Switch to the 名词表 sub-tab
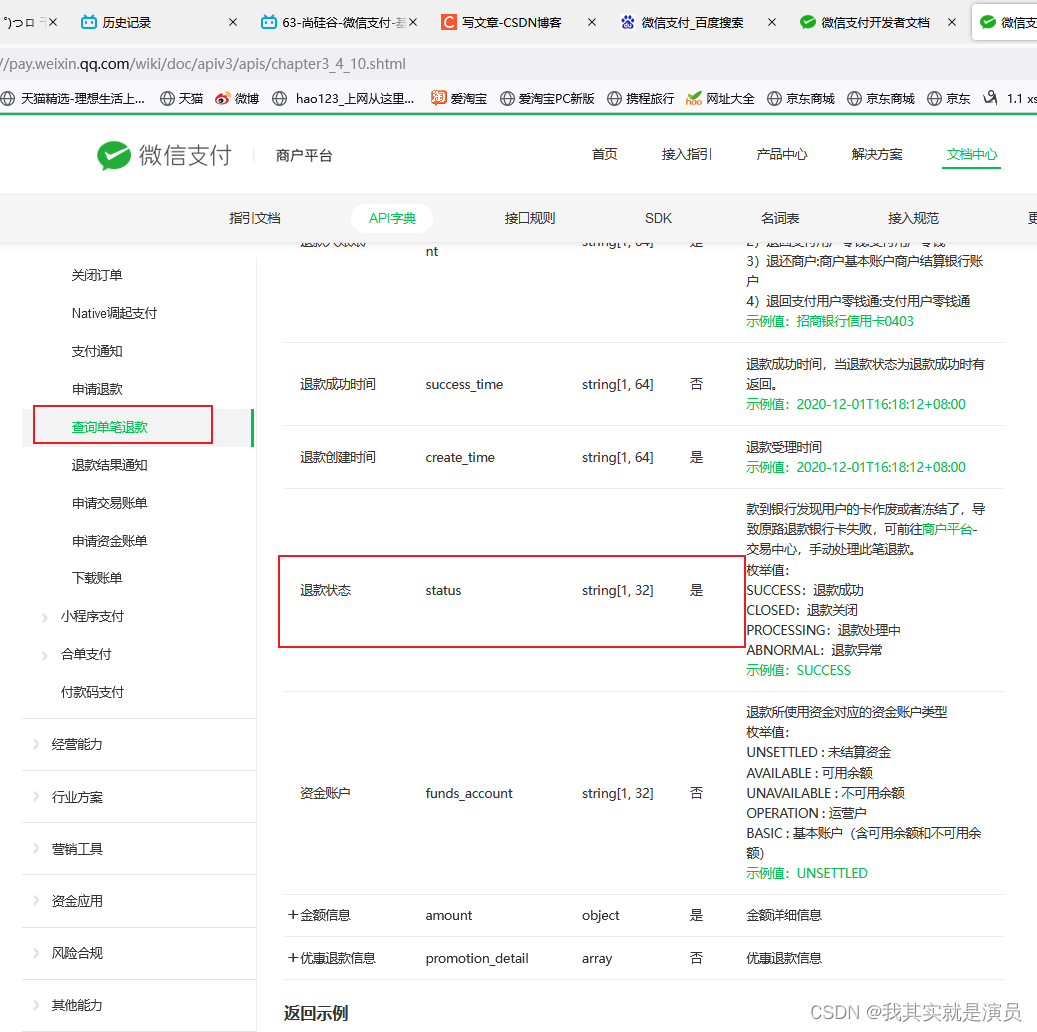Screen dimensions: 1037x1032 pos(780,218)
